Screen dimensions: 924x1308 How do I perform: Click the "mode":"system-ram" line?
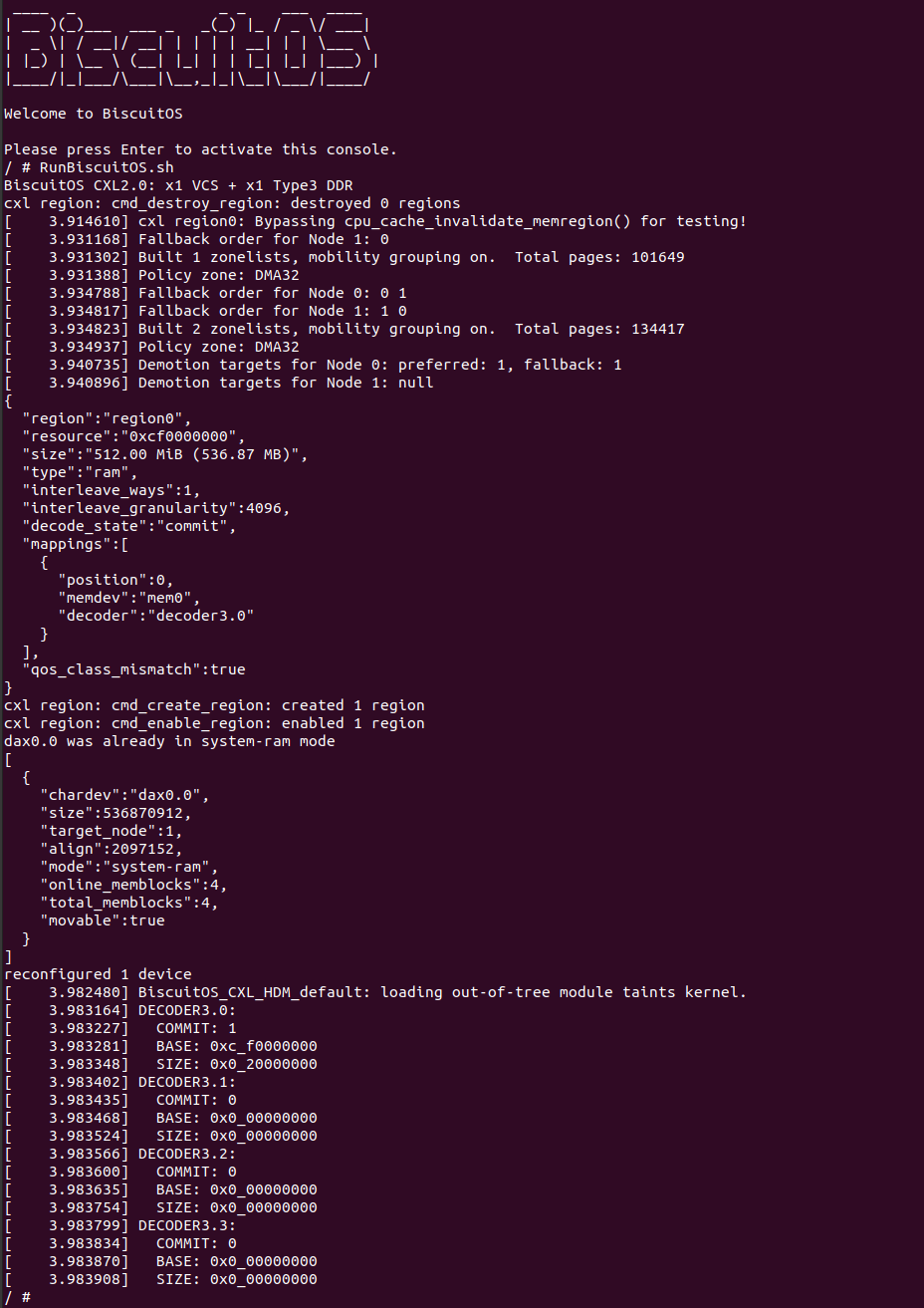pos(128,867)
